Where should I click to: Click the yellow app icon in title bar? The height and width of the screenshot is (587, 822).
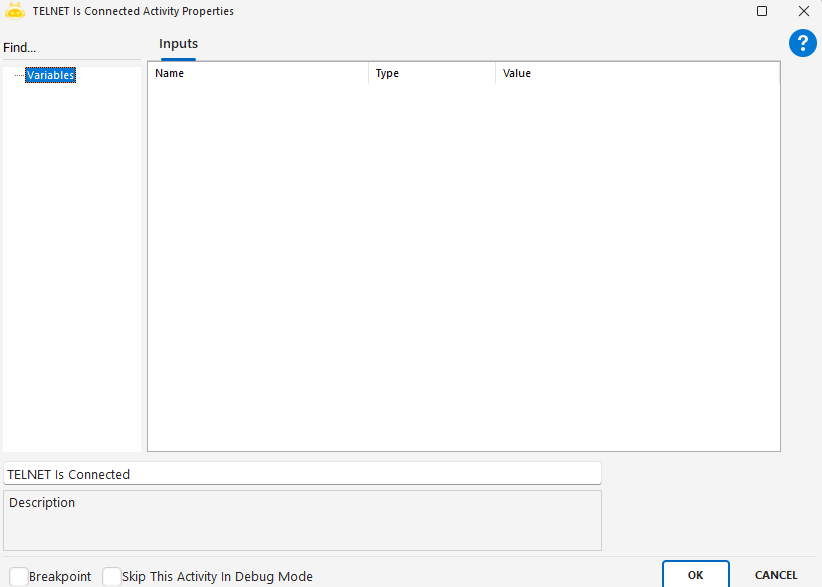point(15,11)
